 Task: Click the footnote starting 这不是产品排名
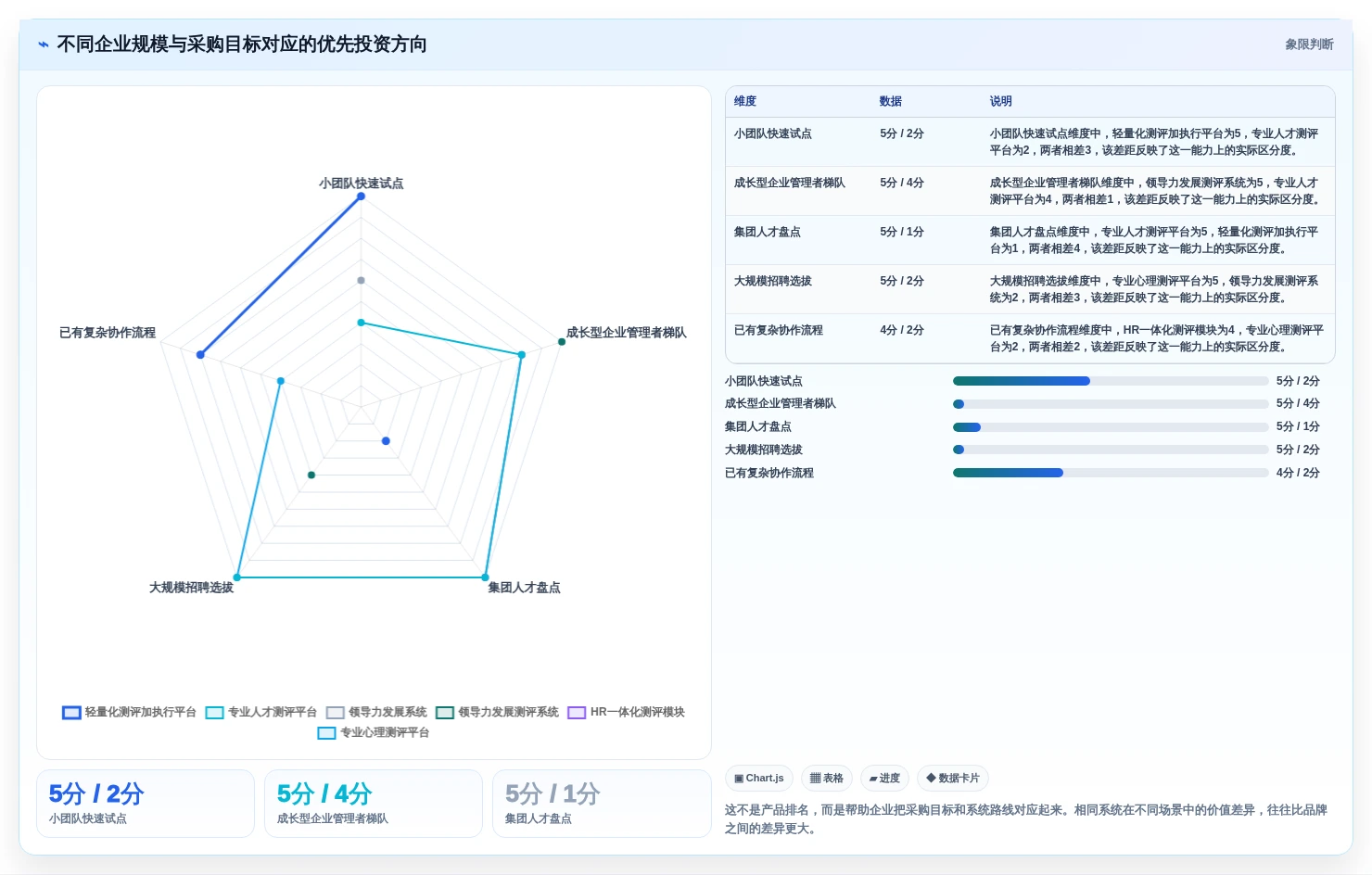[1026, 819]
